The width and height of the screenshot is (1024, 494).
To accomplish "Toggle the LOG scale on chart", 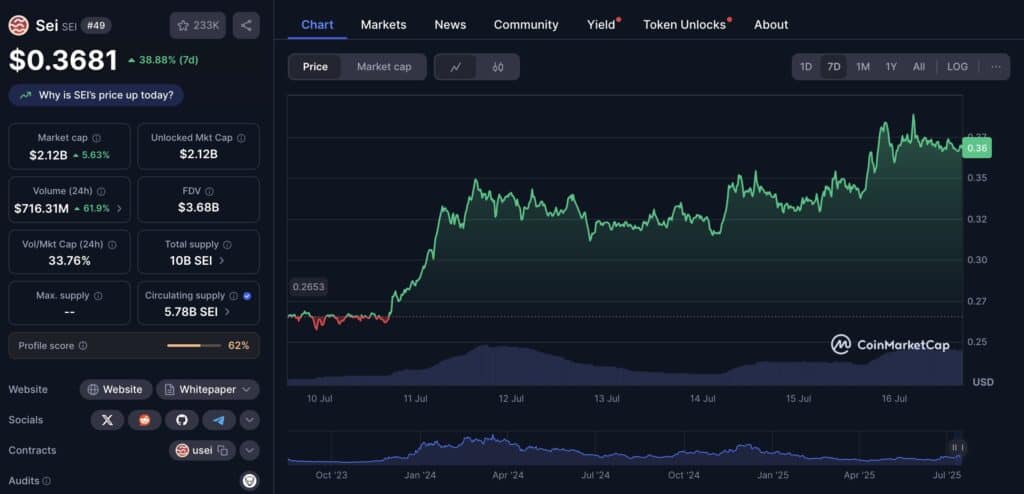I will click(957, 67).
